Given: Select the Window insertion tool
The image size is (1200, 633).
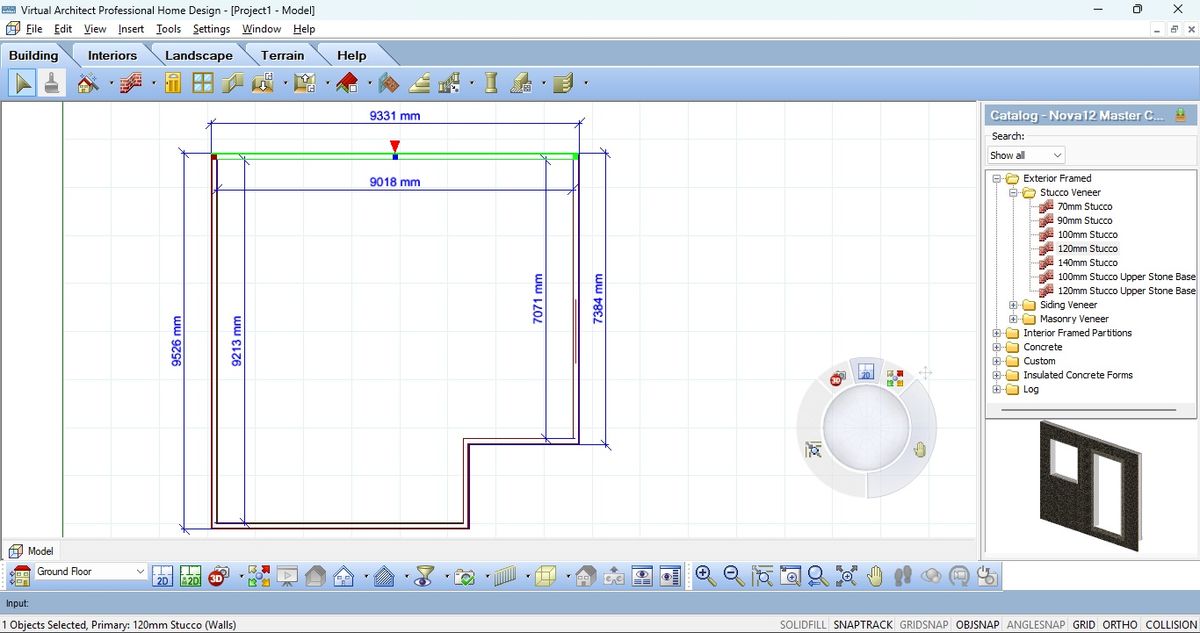Looking at the screenshot, I should point(202,83).
